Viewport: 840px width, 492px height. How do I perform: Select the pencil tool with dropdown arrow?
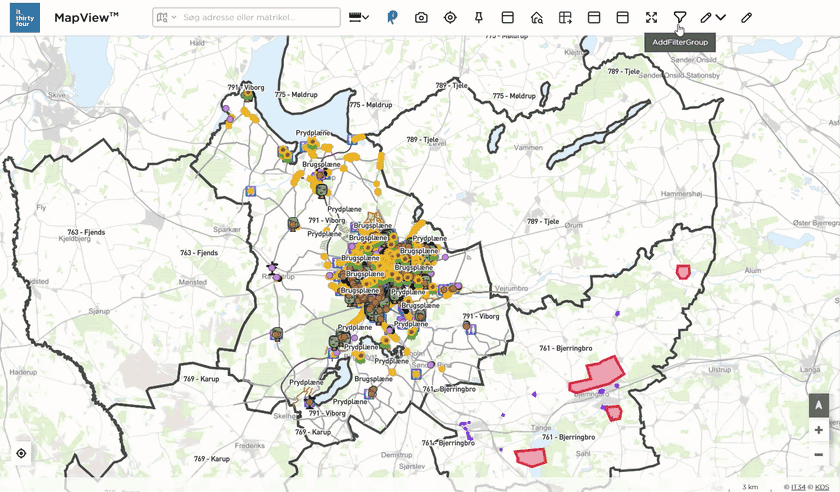coord(706,17)
